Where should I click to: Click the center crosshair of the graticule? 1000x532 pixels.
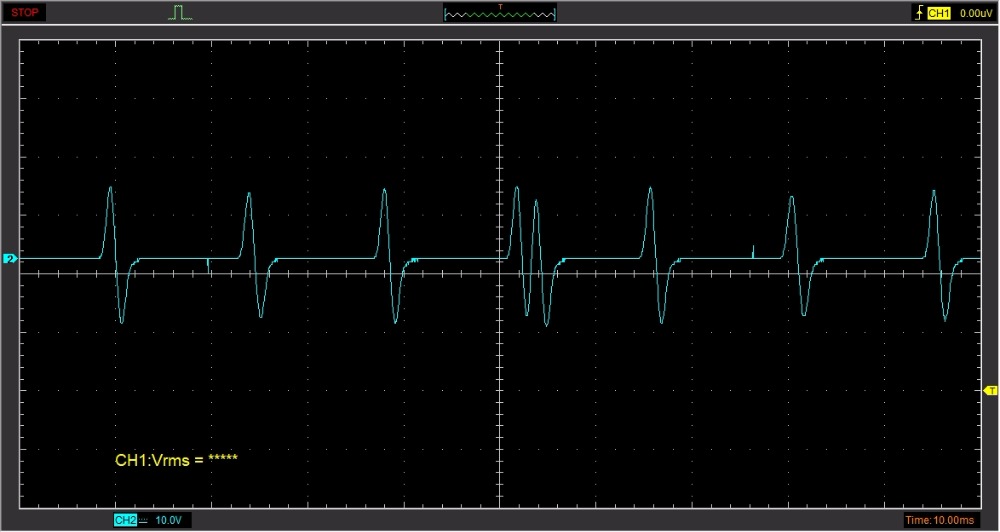pyautogui.click(x=499, y=271)
